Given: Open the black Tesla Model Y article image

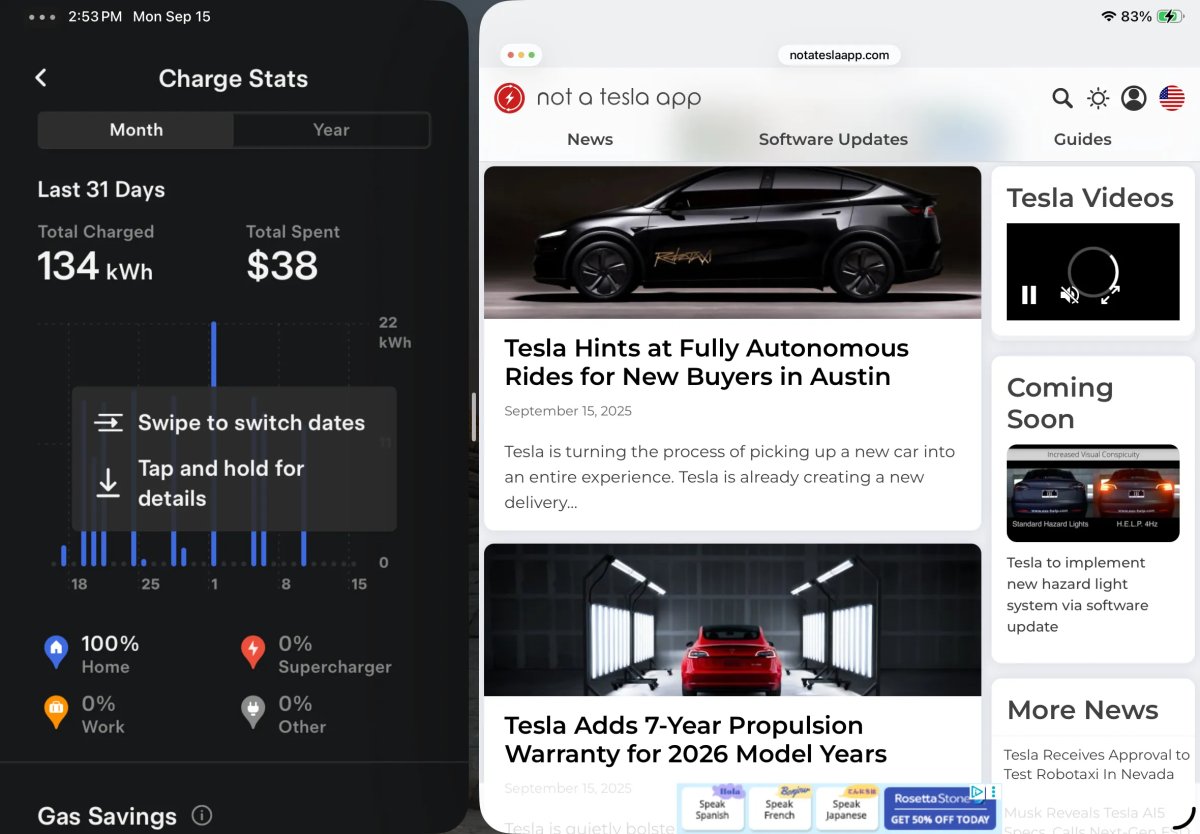Looking at the screenshot, I should [732, 242].
